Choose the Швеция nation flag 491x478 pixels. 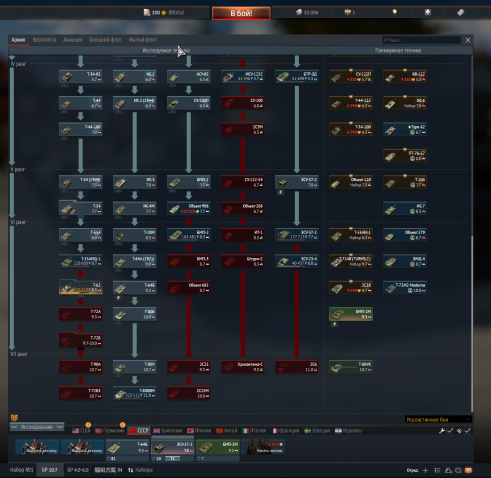[x=317, y=431]
